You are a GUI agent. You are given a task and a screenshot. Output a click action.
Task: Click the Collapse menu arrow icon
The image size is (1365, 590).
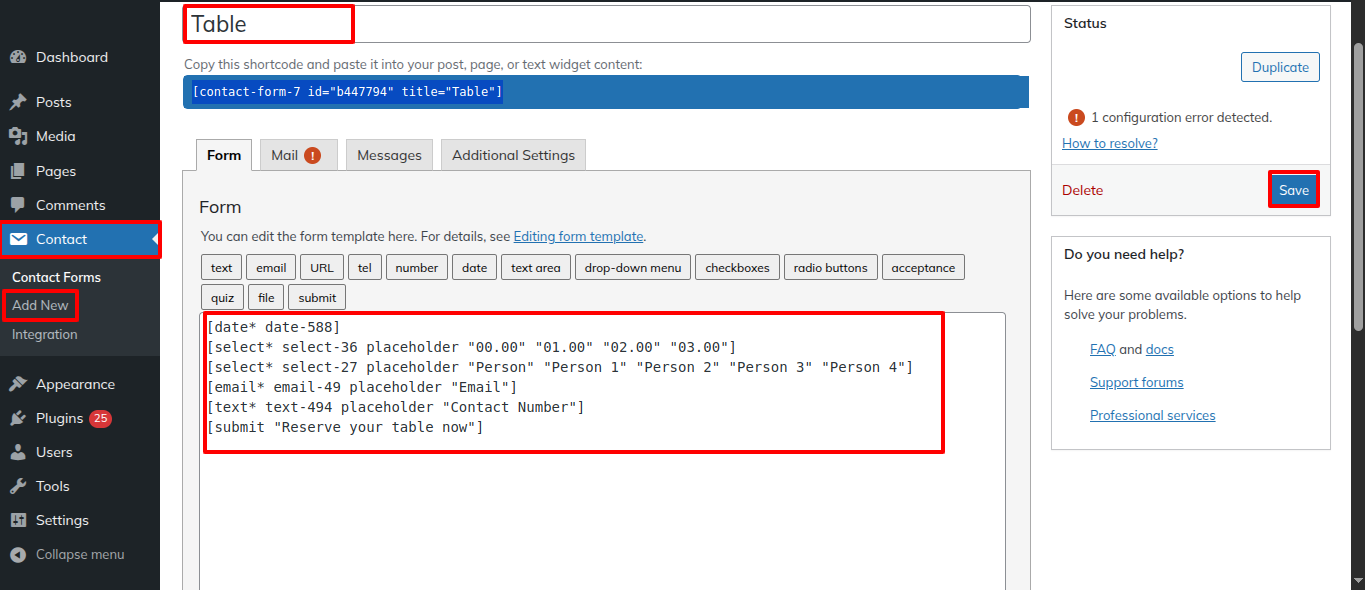coord(18,554)
